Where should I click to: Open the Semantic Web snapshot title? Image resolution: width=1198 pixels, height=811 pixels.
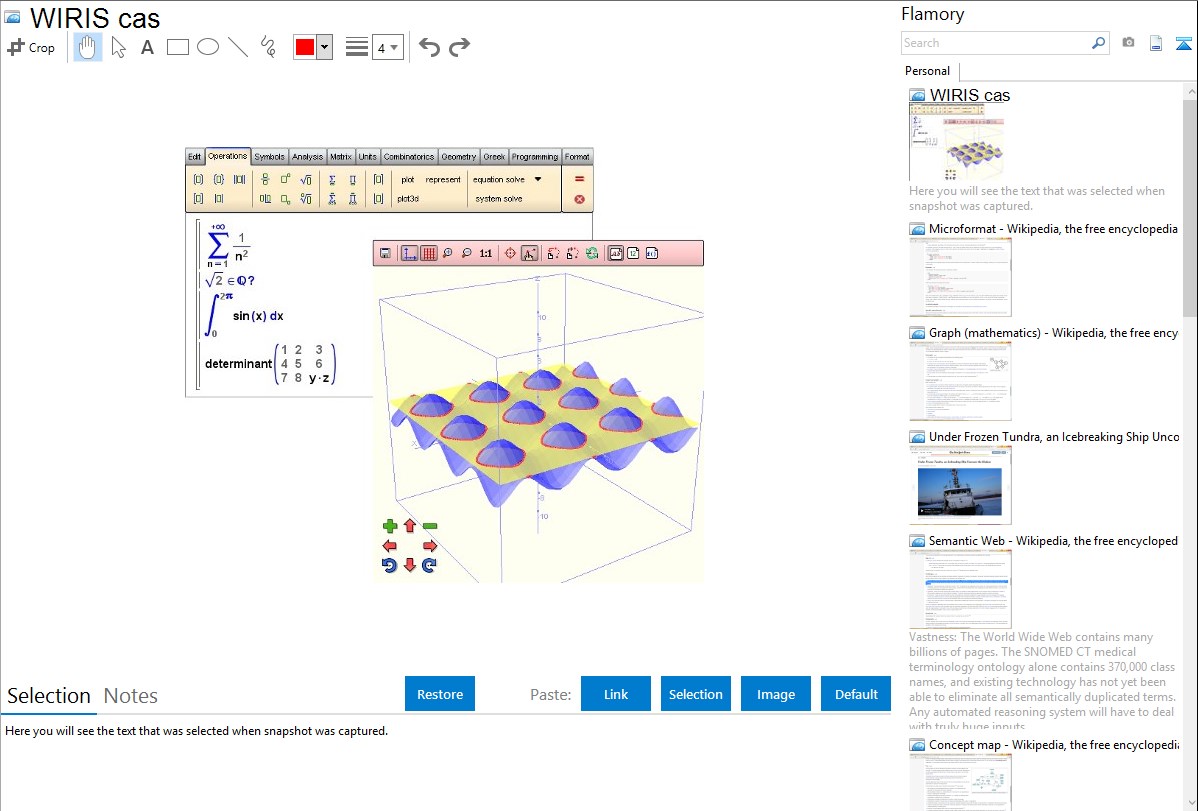pyautogui.click(x=1053, y=540)
